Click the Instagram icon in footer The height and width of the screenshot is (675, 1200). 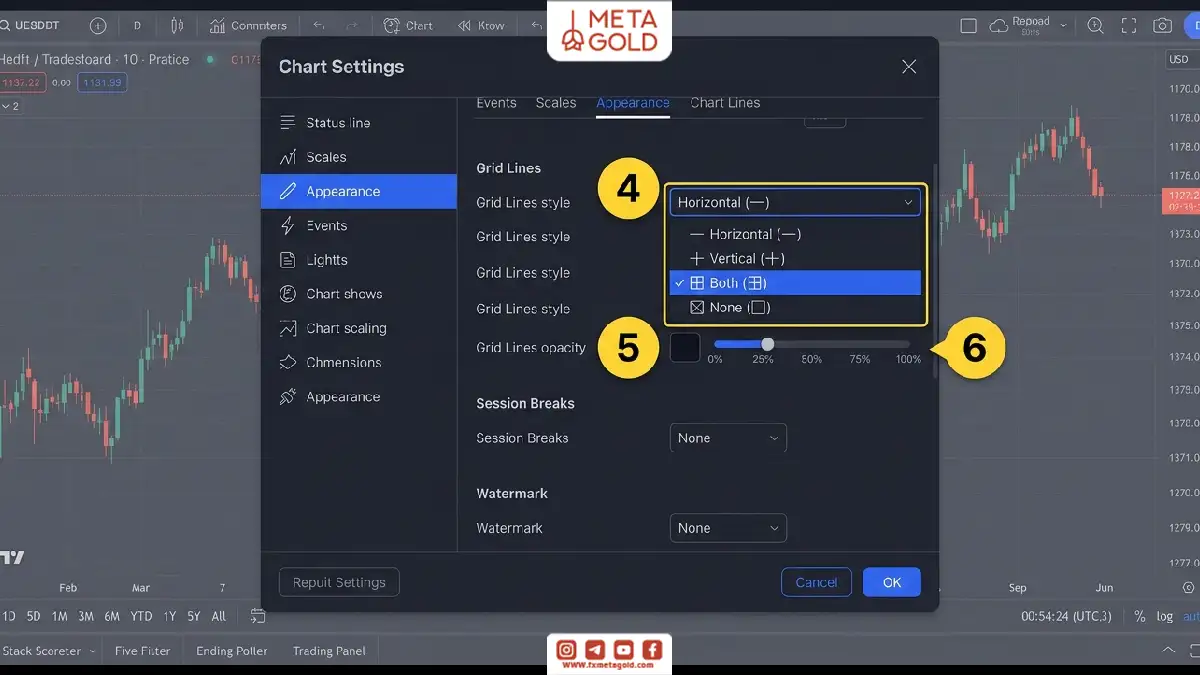(567, 650)
